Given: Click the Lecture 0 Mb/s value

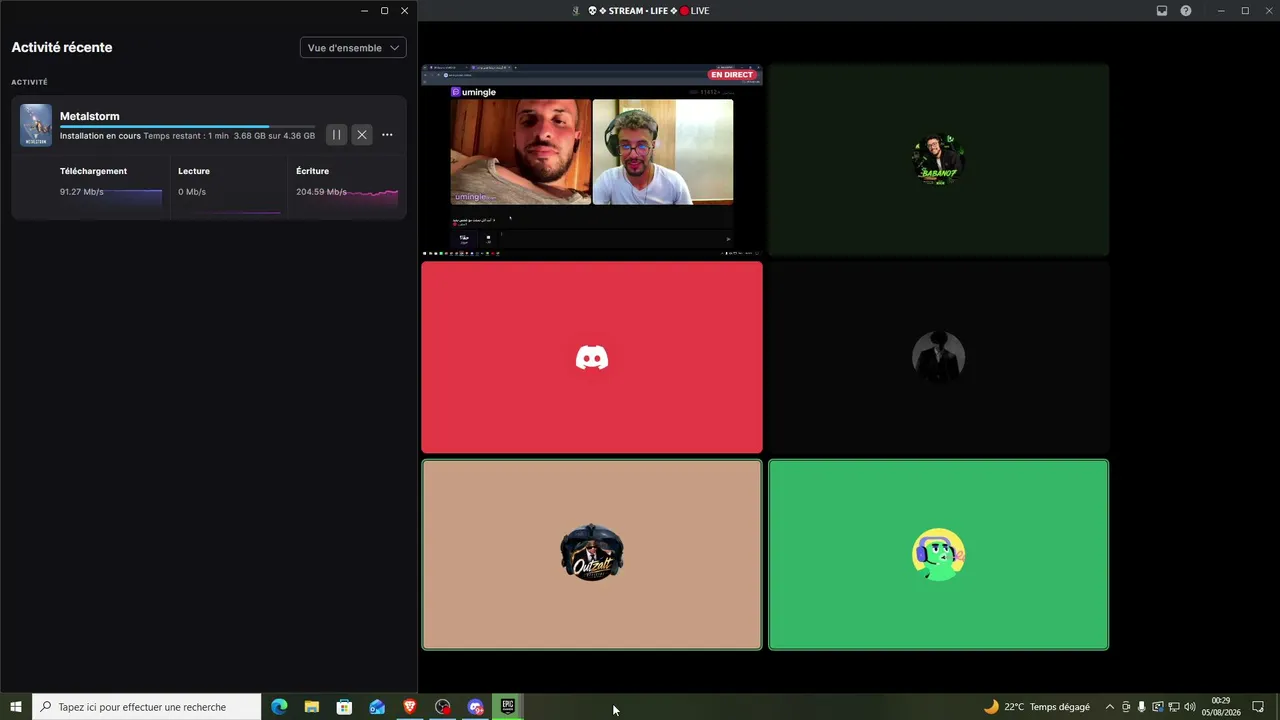Looking at the screenshot, I should coord(192,192).
